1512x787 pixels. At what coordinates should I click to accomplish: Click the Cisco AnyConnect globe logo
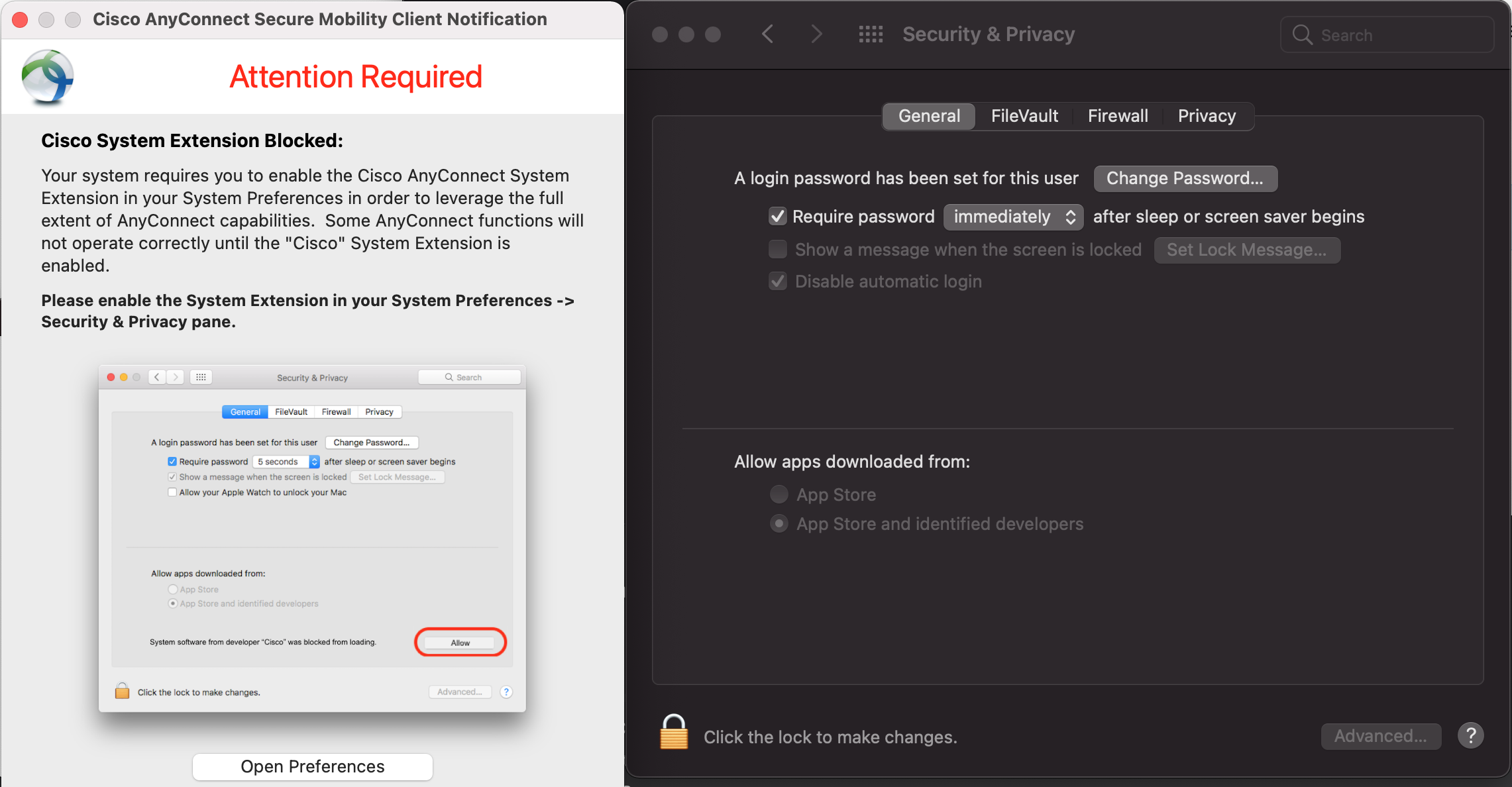(48, 77)
